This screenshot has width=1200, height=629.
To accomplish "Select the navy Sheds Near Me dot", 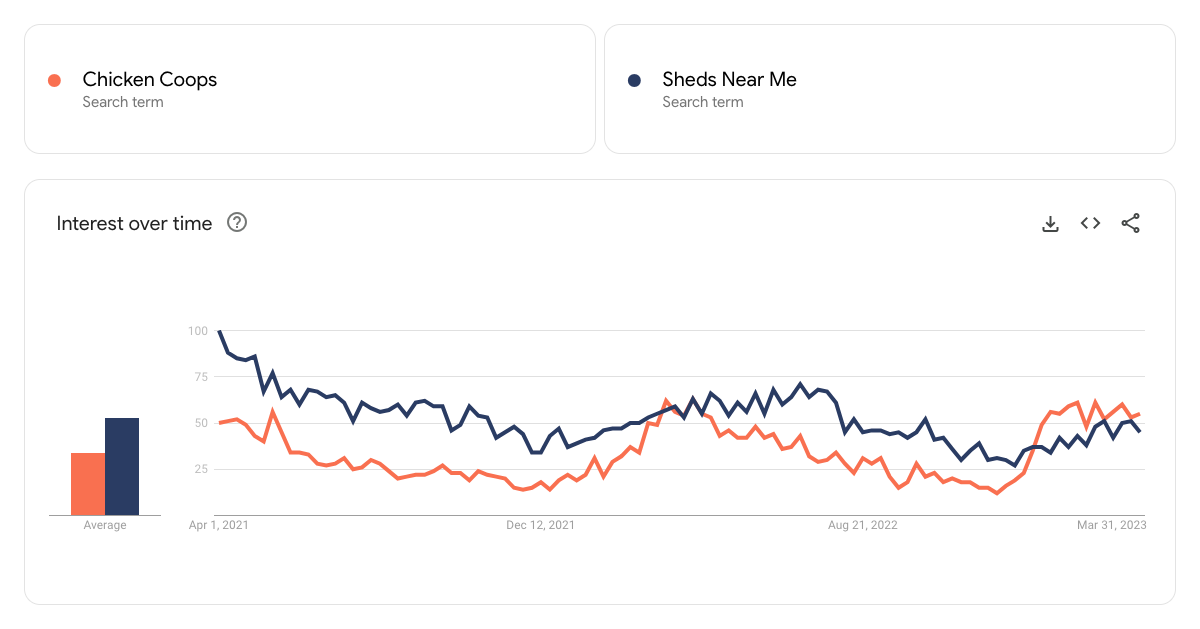I will point(634,80).
